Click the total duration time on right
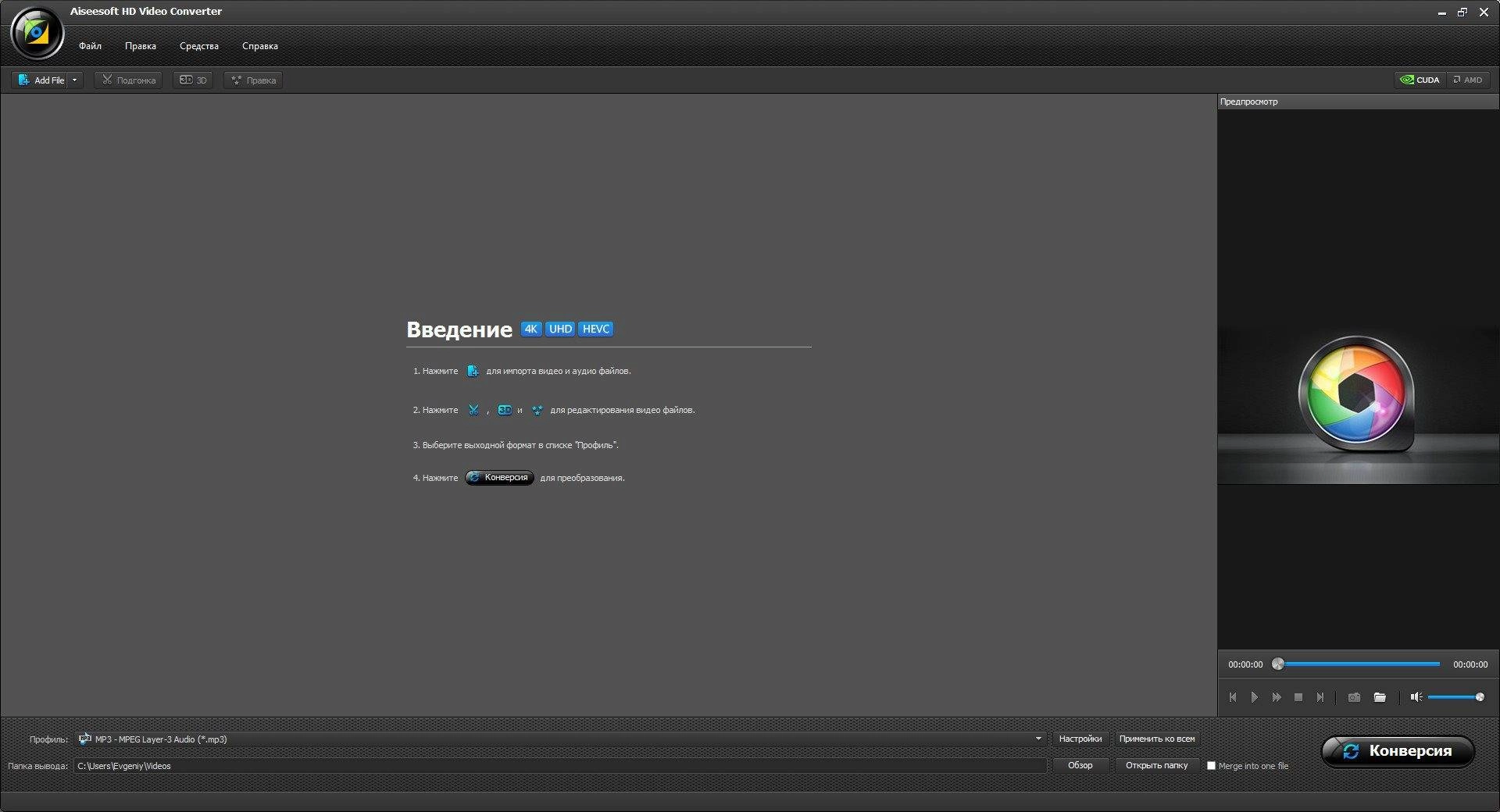This screenshot has width=1500, height=812. [1470, 664]
